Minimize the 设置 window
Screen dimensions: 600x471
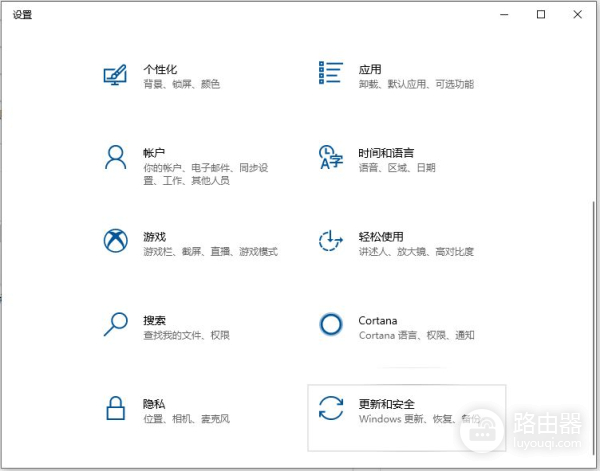point(504,15)
